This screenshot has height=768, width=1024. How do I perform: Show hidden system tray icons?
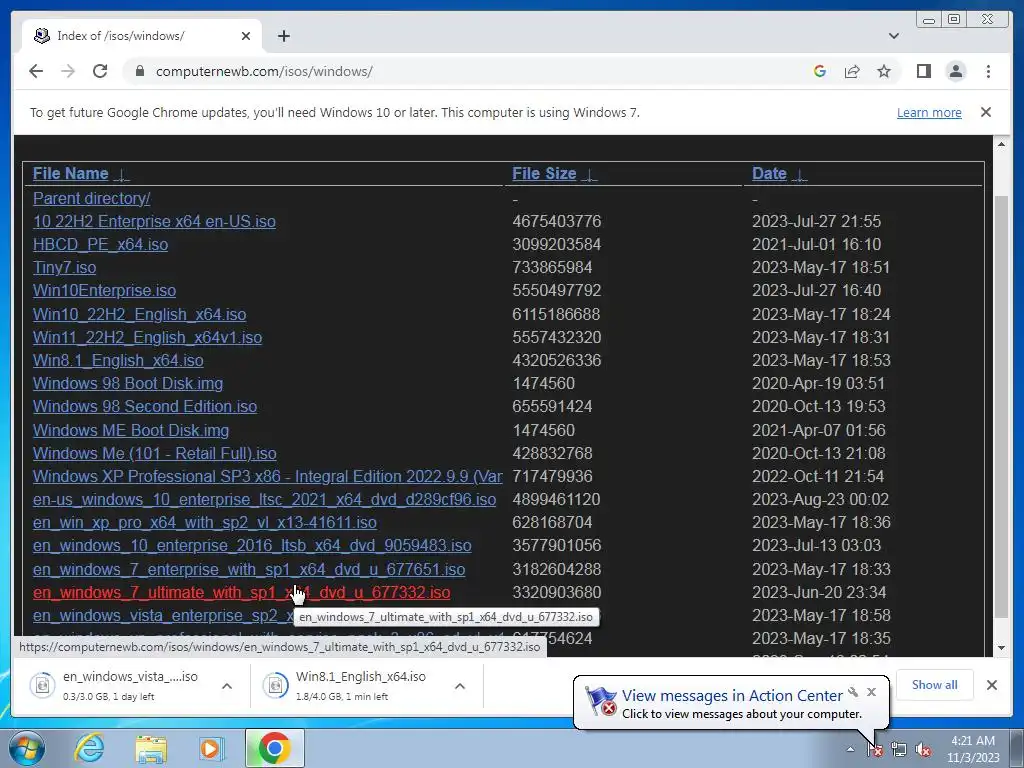850,749
